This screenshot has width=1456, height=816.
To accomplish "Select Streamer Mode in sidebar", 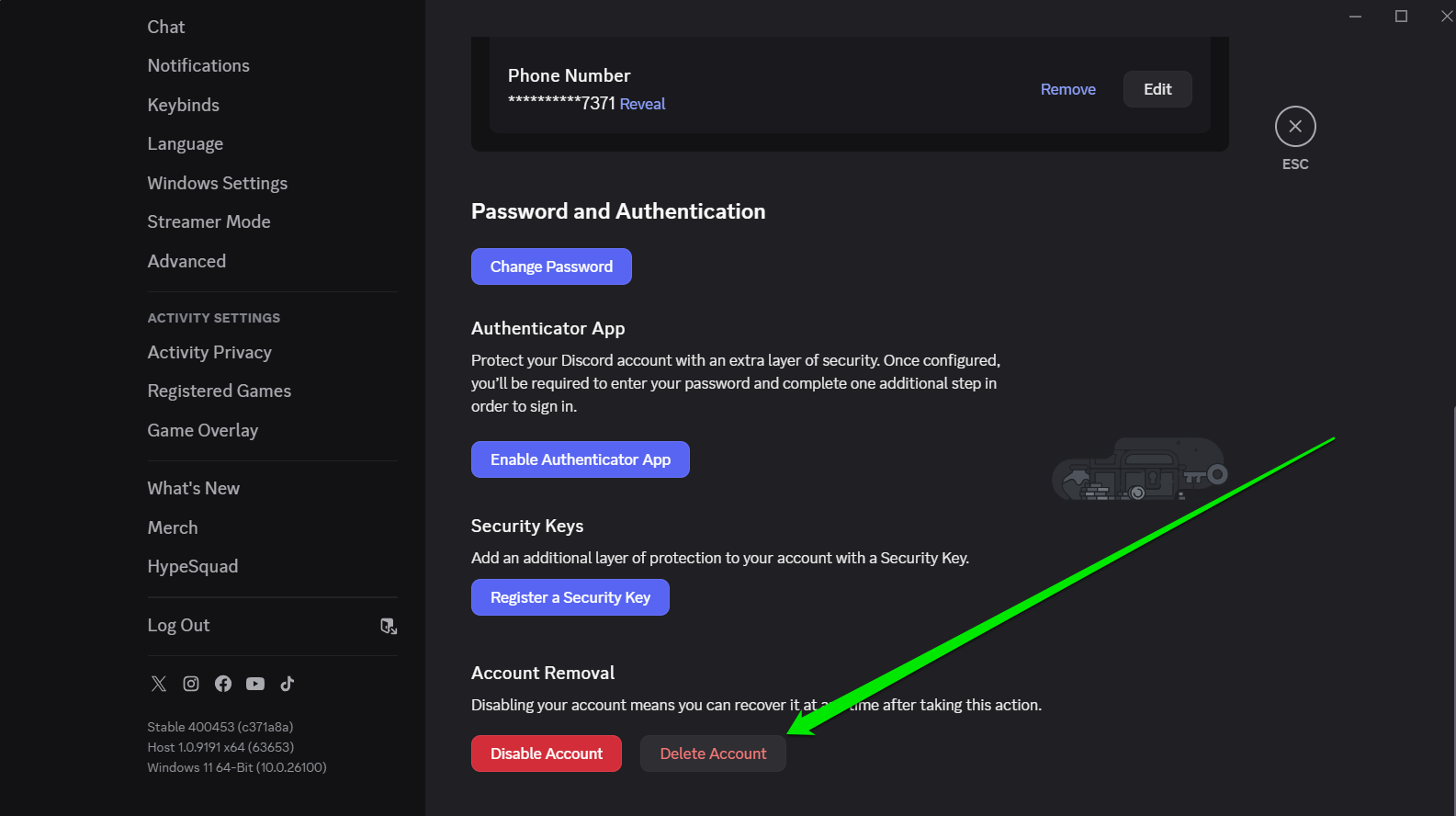I will point(209,221).
